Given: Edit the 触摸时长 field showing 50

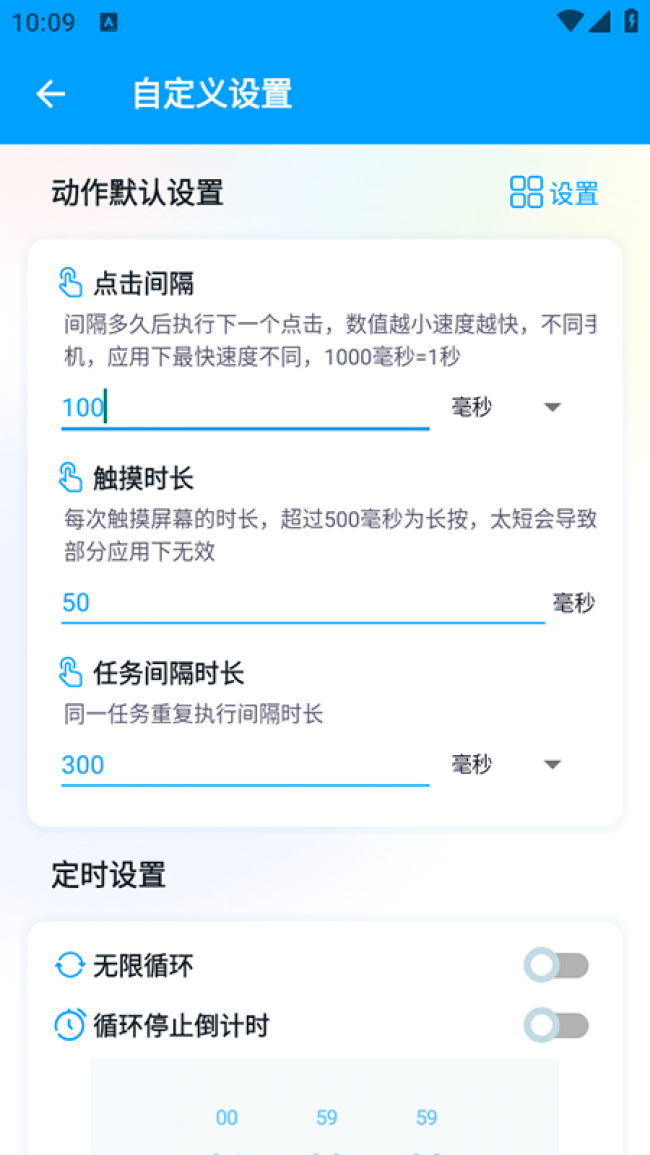Looking at the screenshot, I should 302,602.
